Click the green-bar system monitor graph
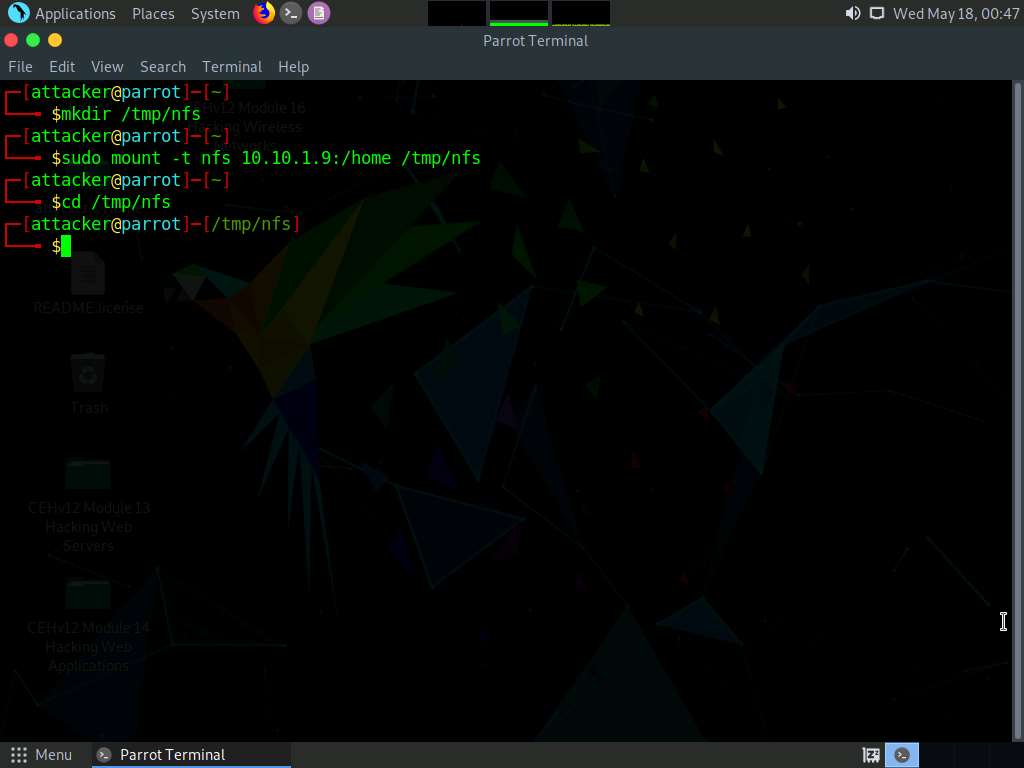 [518, 13]
